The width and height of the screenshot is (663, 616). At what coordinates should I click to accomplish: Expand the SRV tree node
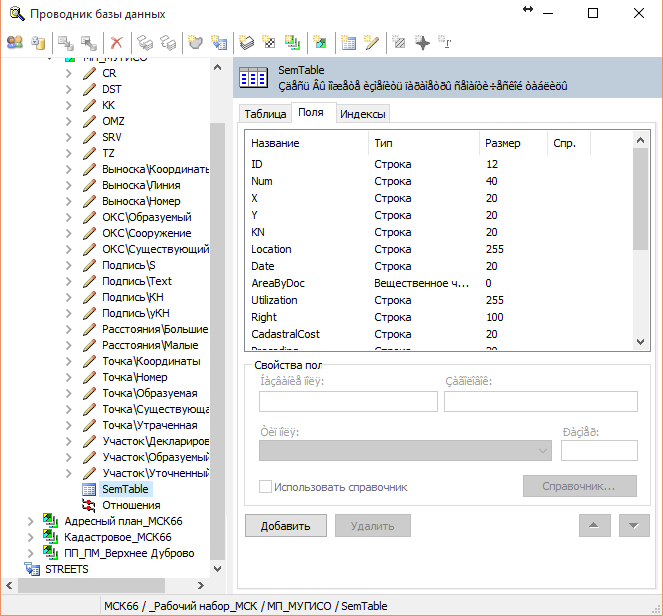tap(68, 137)
